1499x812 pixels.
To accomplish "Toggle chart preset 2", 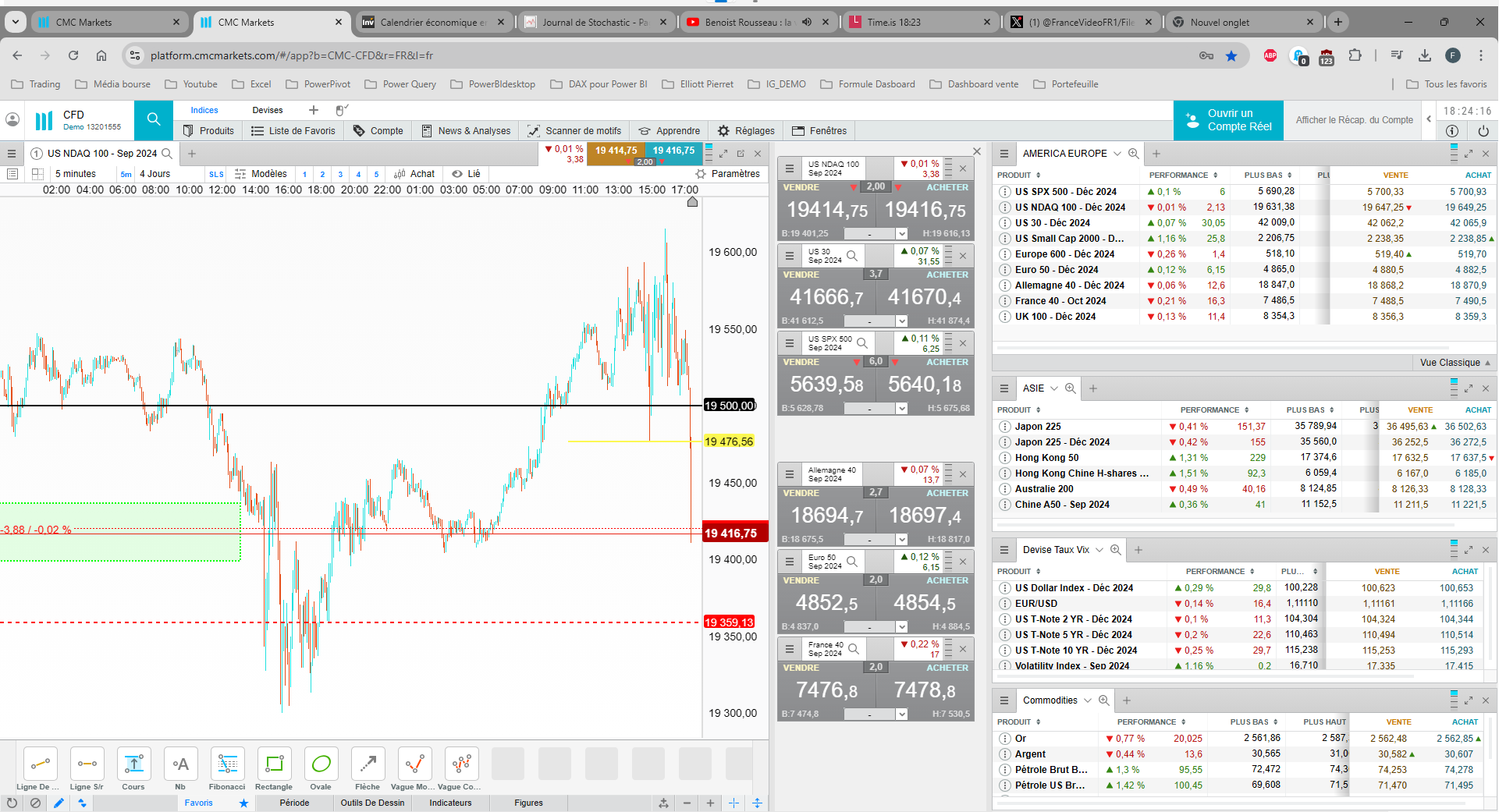I will 322,174.
